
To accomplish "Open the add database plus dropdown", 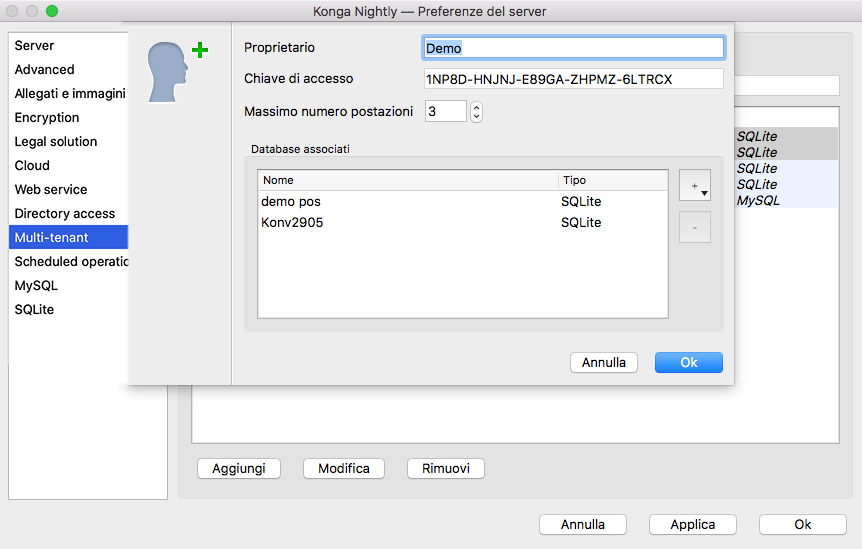I will [x=694, y=186].
